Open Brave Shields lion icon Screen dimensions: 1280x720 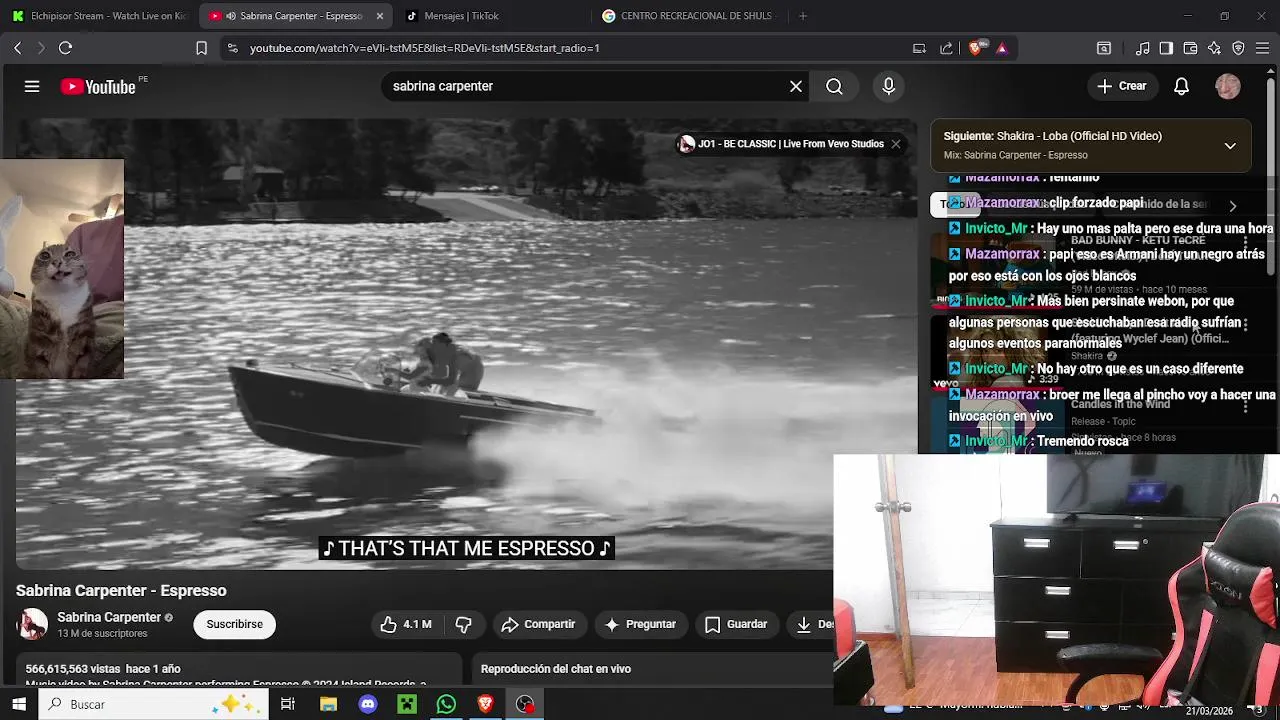(976, 48)
